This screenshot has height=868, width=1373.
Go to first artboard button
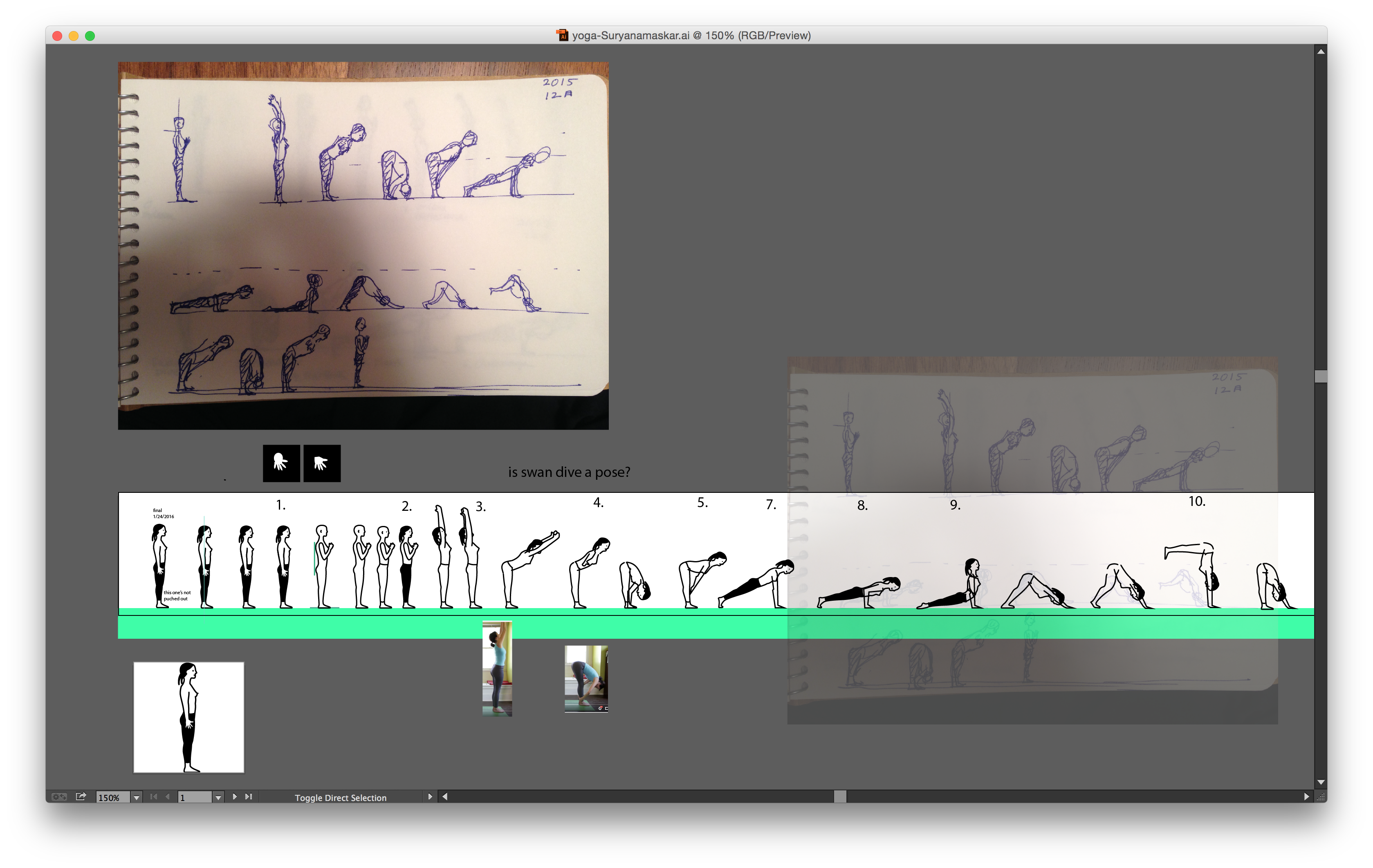coord(153,797)
